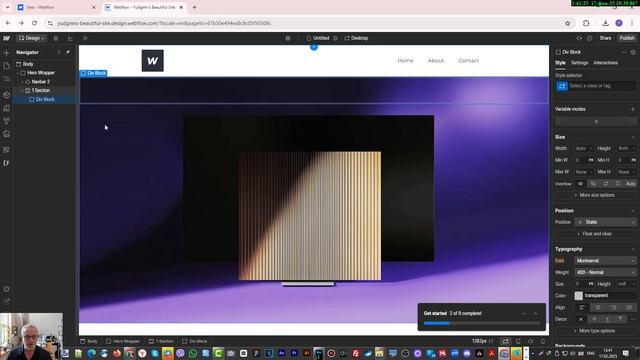Set Decor to none with the X
Viewport: 640px width, 360px height.
(x=581, y=319)
